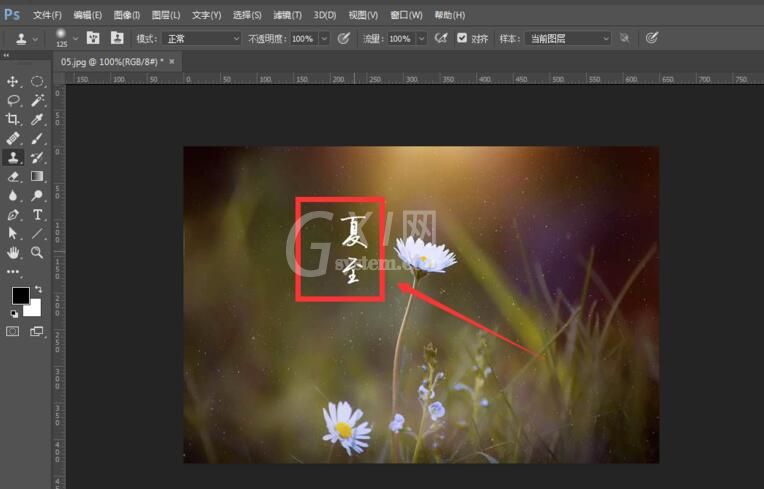Open the 文件(F) menu
The width and height of the screenshot is (764, 489).
[47, 15]
